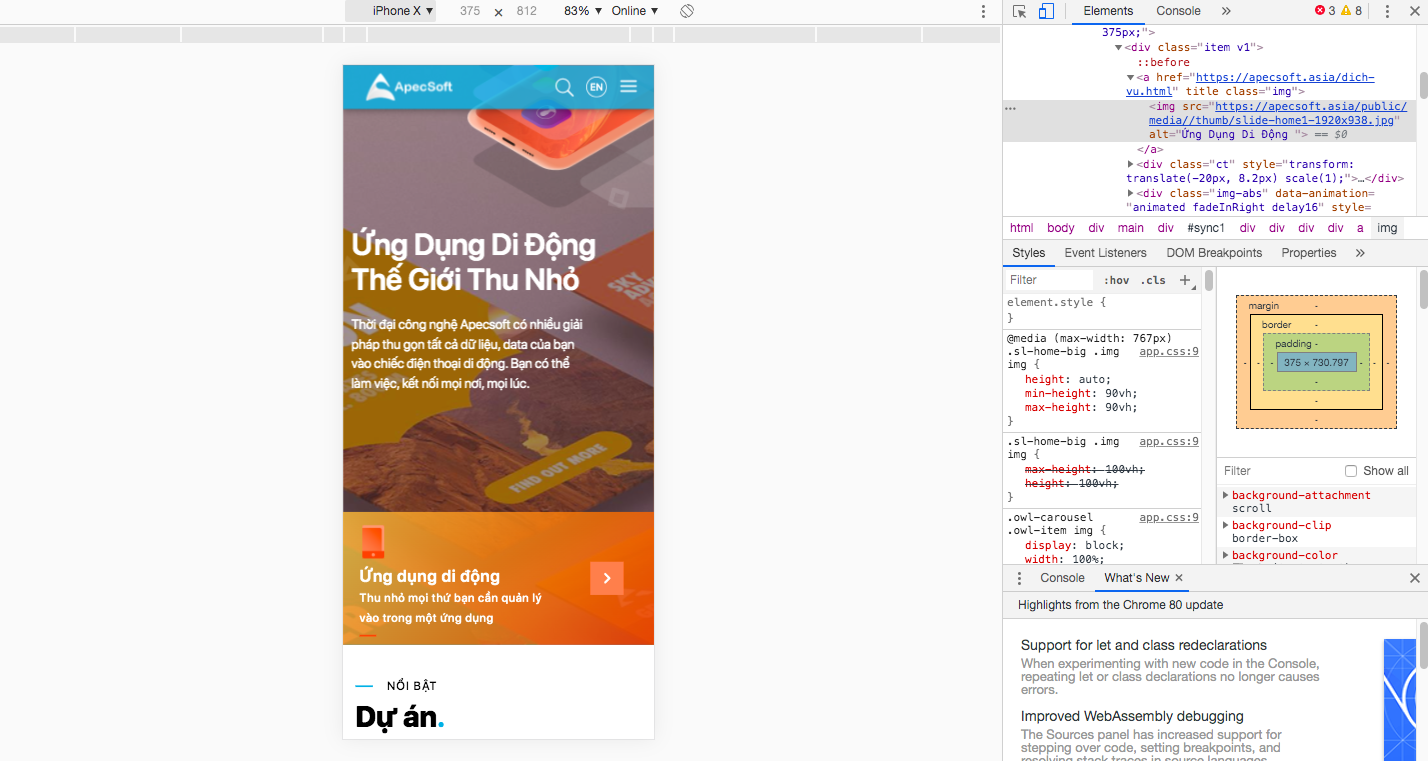Toggle the device toolbar icon
The height and width of the screenshot is (761, 1428).
pos(1046,11)
